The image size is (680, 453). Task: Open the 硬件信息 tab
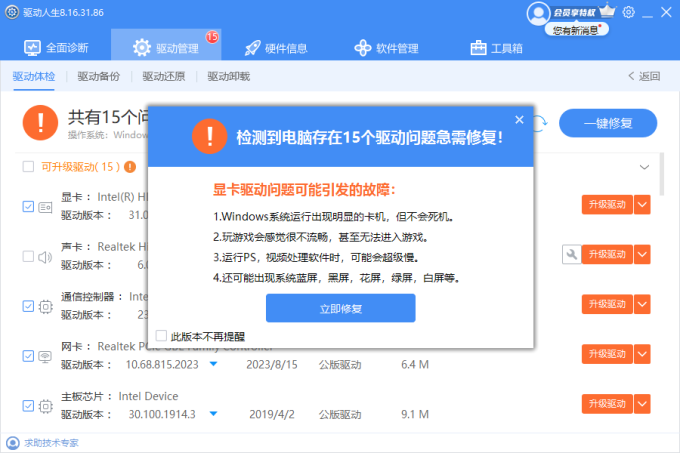pyautogui.click(x=276, y=48)
